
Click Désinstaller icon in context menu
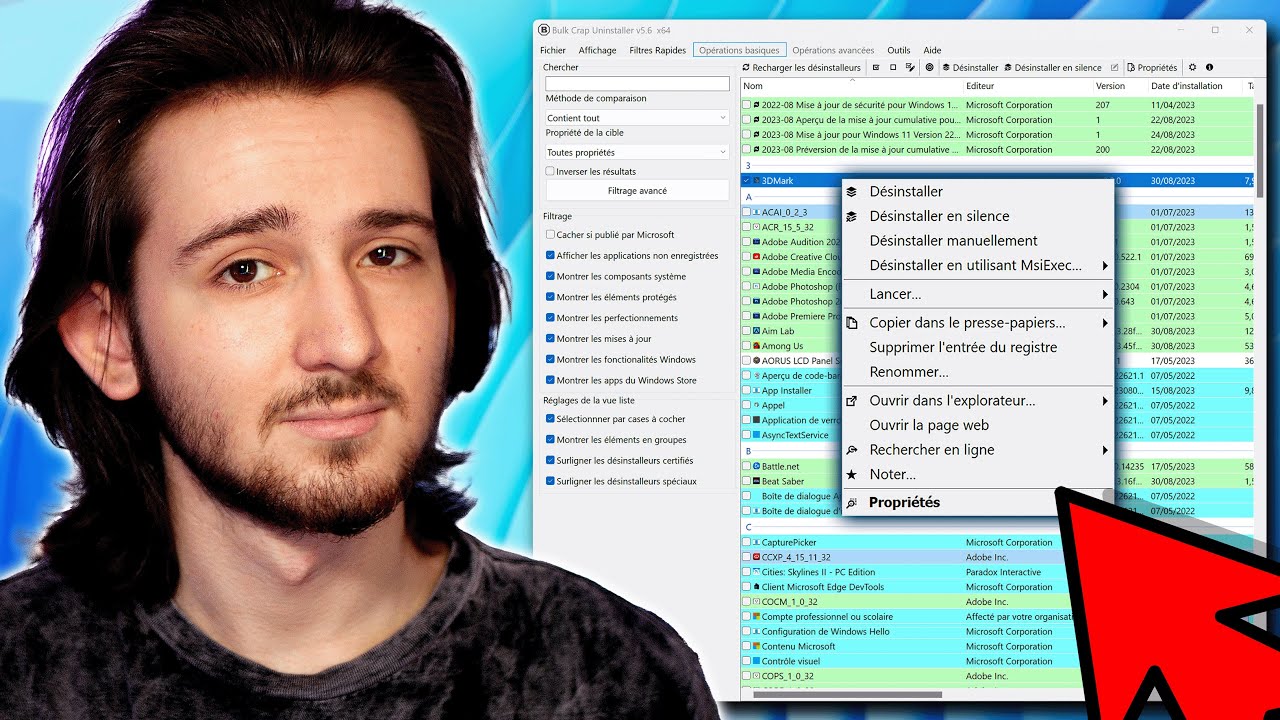point(852,191)
